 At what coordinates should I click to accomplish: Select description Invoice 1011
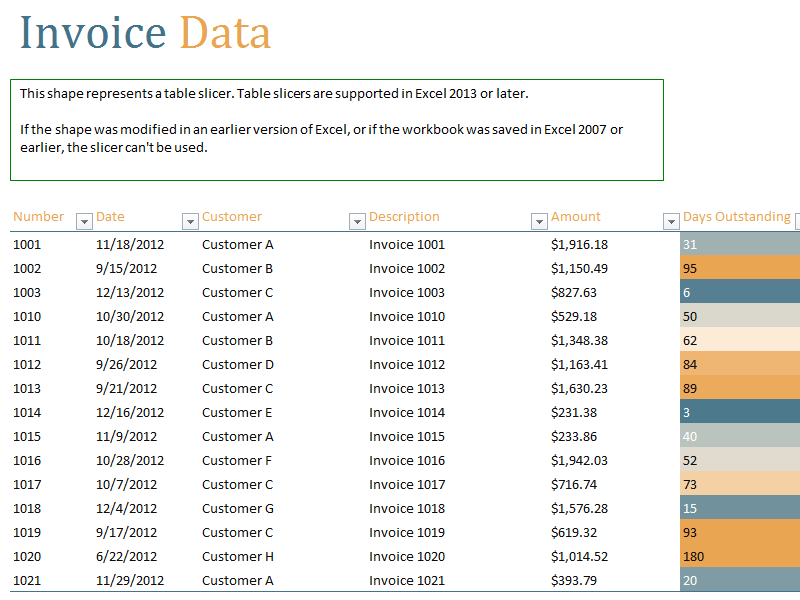(407, 341)
